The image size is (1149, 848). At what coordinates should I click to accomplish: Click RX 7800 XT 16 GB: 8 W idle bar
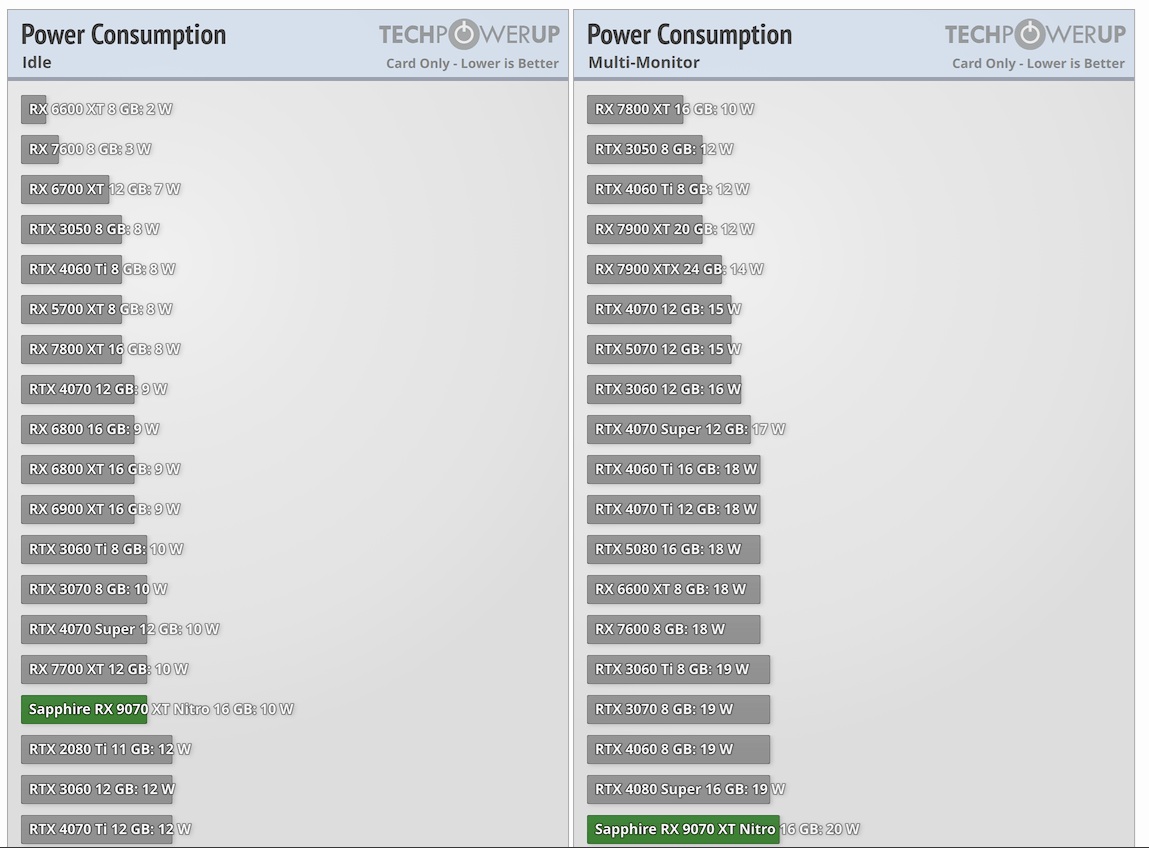coord(72,350)
